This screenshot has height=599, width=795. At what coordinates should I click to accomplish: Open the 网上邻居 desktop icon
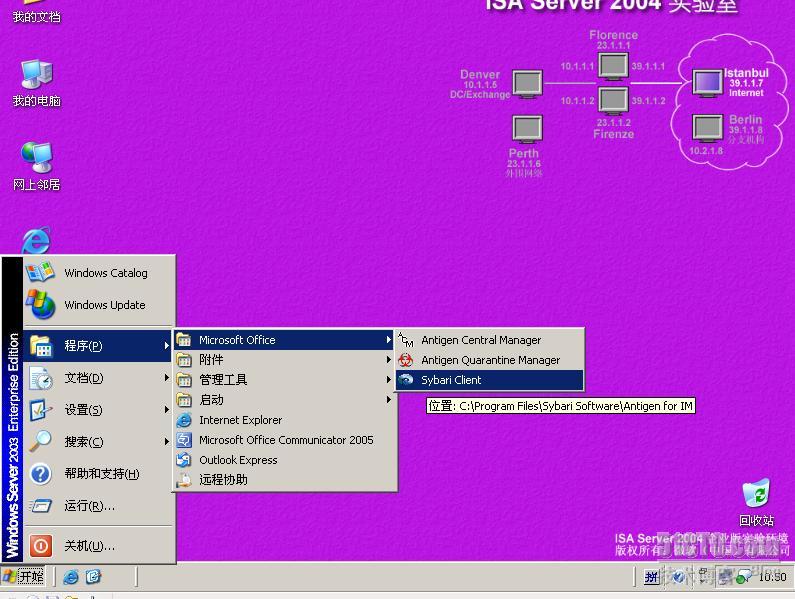[37, 167]
